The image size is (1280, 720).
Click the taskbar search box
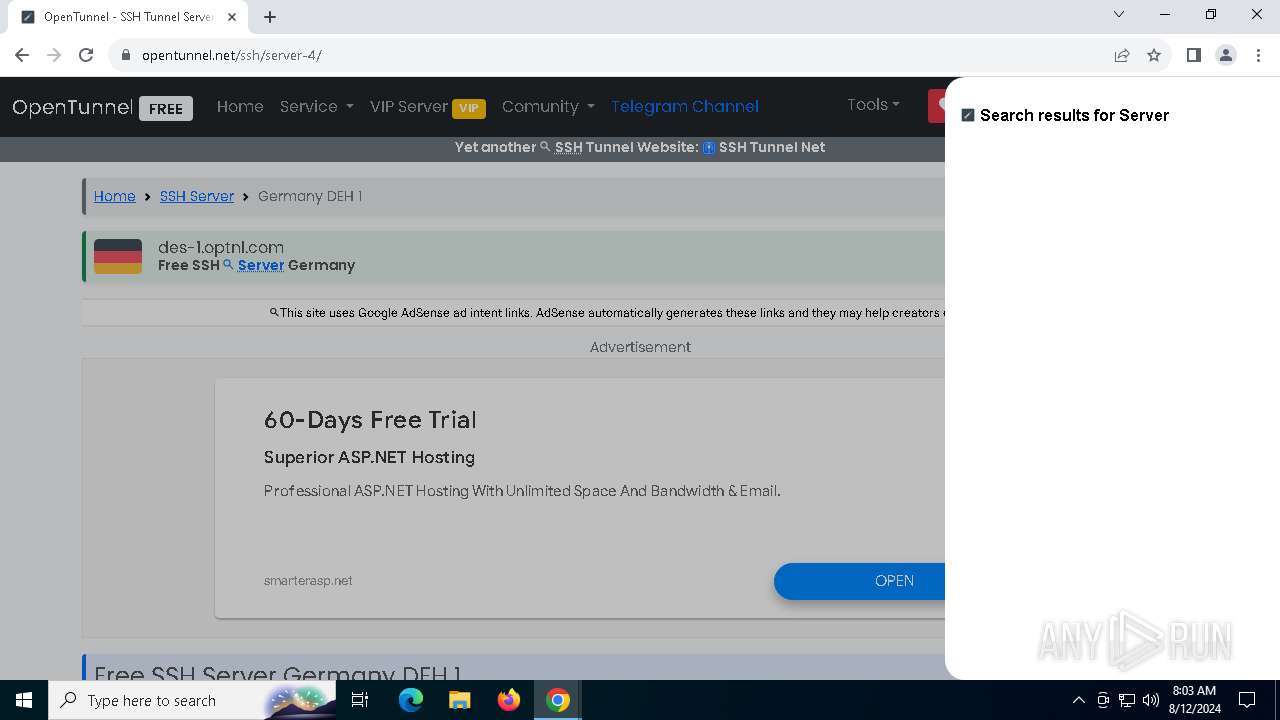[194, 700]
